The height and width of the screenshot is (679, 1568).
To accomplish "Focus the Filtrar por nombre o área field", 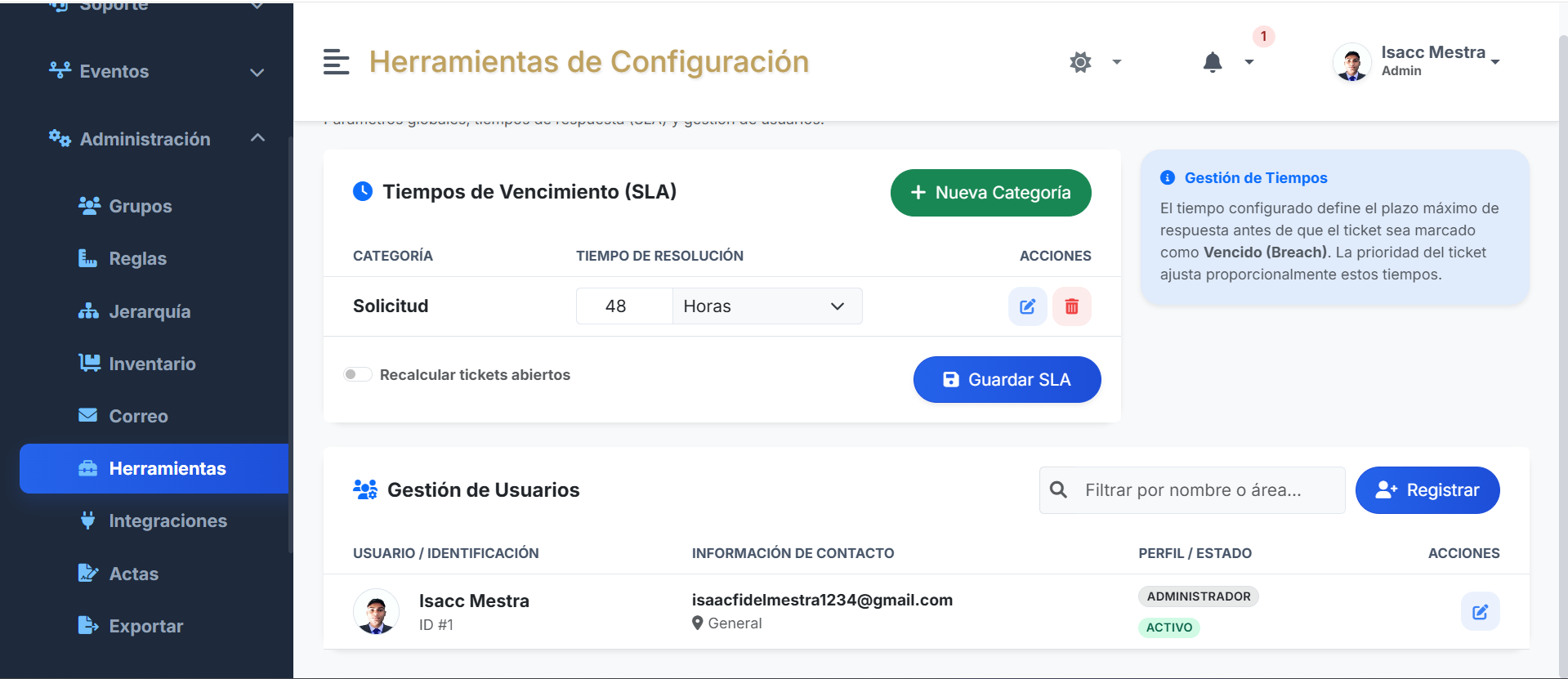I will (1192, 490).
